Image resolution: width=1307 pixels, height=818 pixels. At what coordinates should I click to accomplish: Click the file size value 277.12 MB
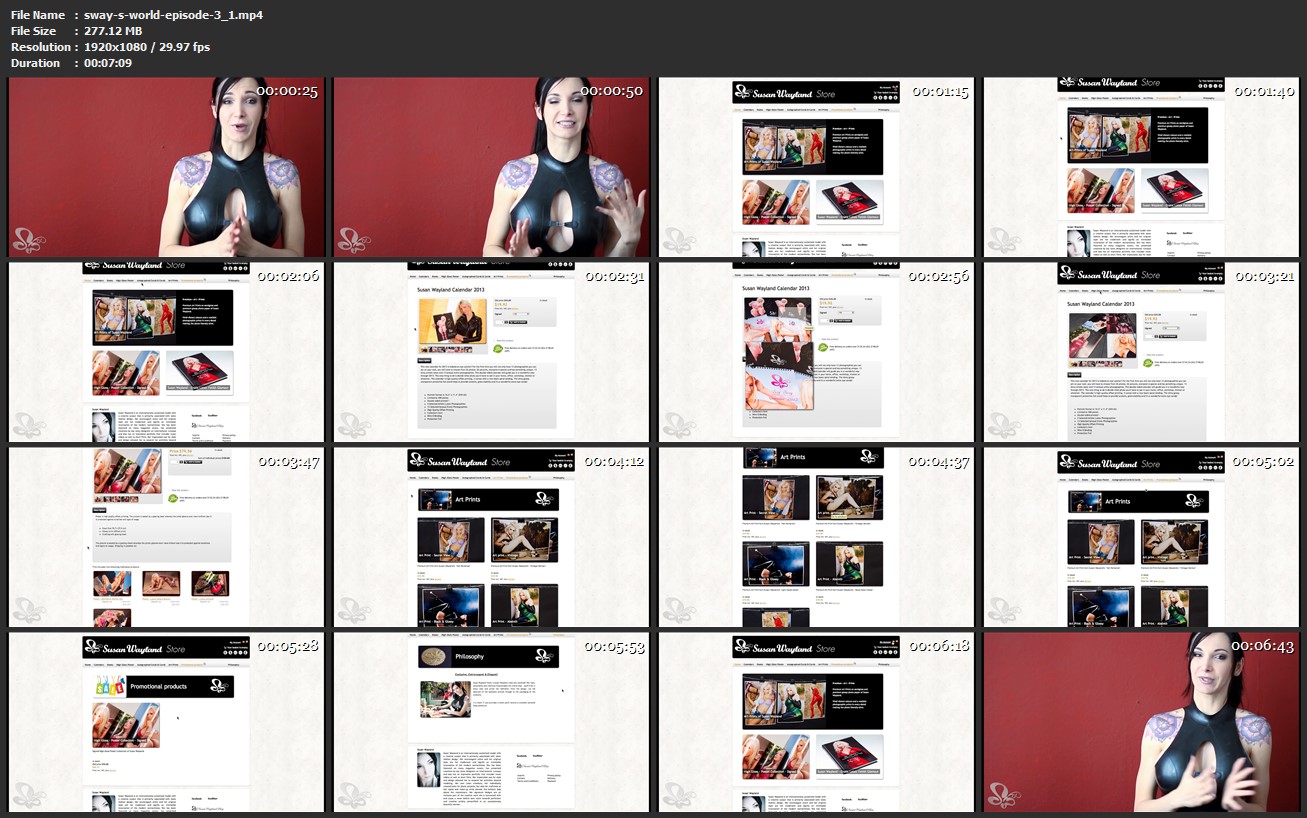[114, 31]
